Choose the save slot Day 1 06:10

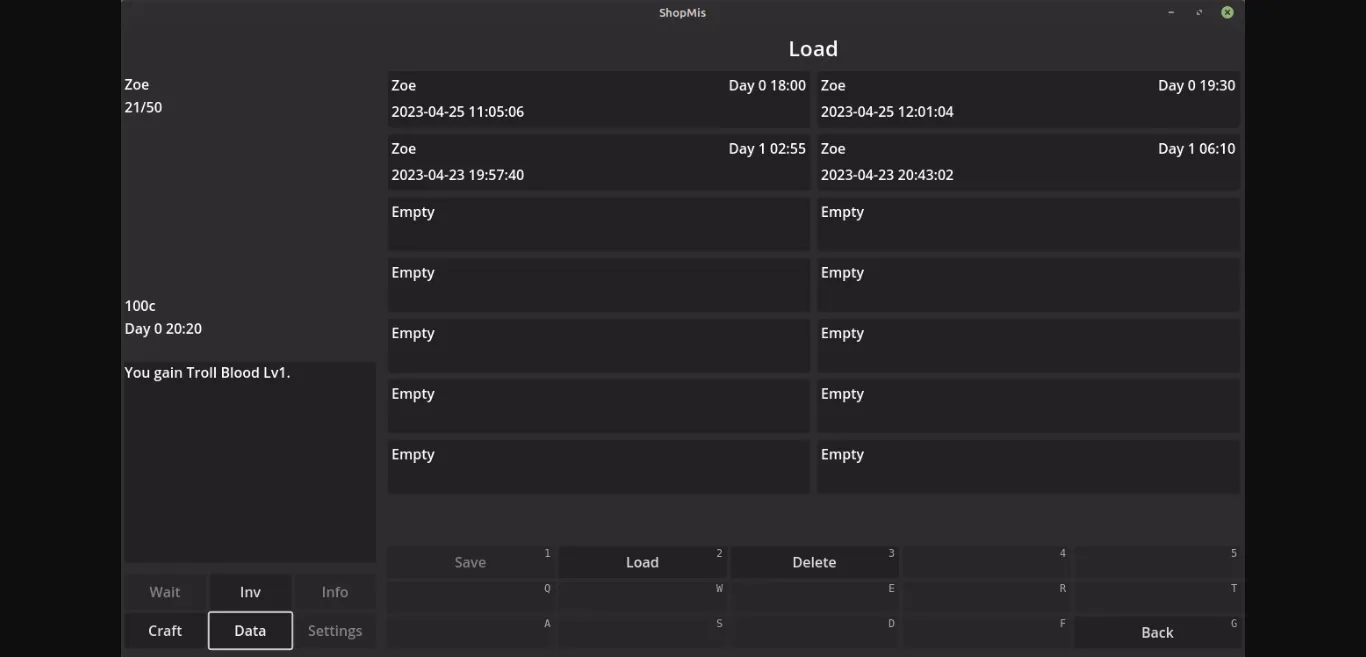pos(1028,162)
